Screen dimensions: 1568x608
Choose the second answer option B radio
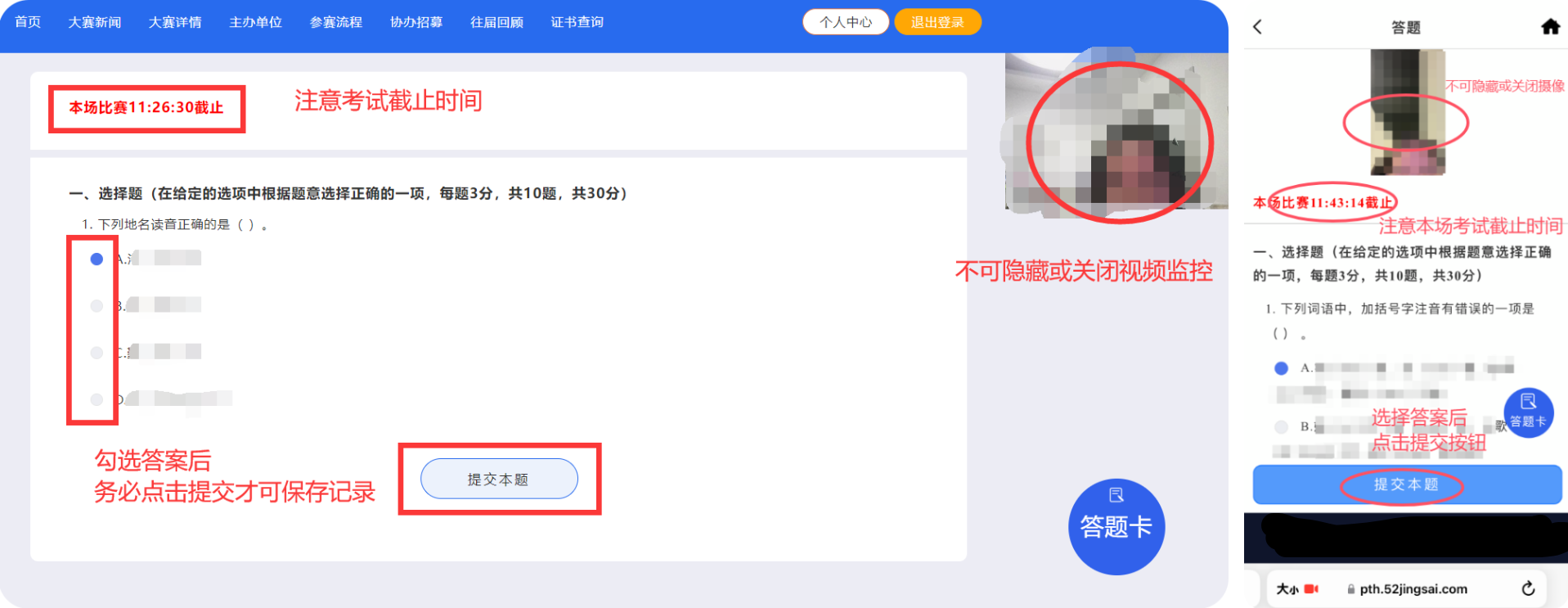click(x=97, y=306)
